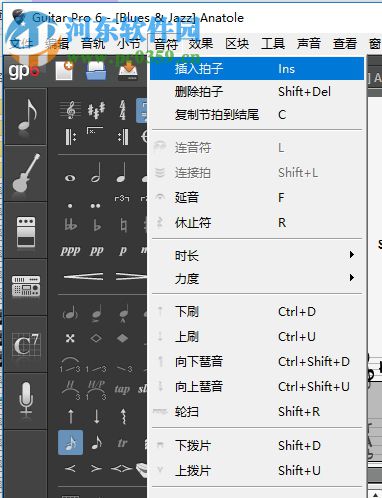Select the whole note duration
Viewport: 382px width, 498px height.
70,178
